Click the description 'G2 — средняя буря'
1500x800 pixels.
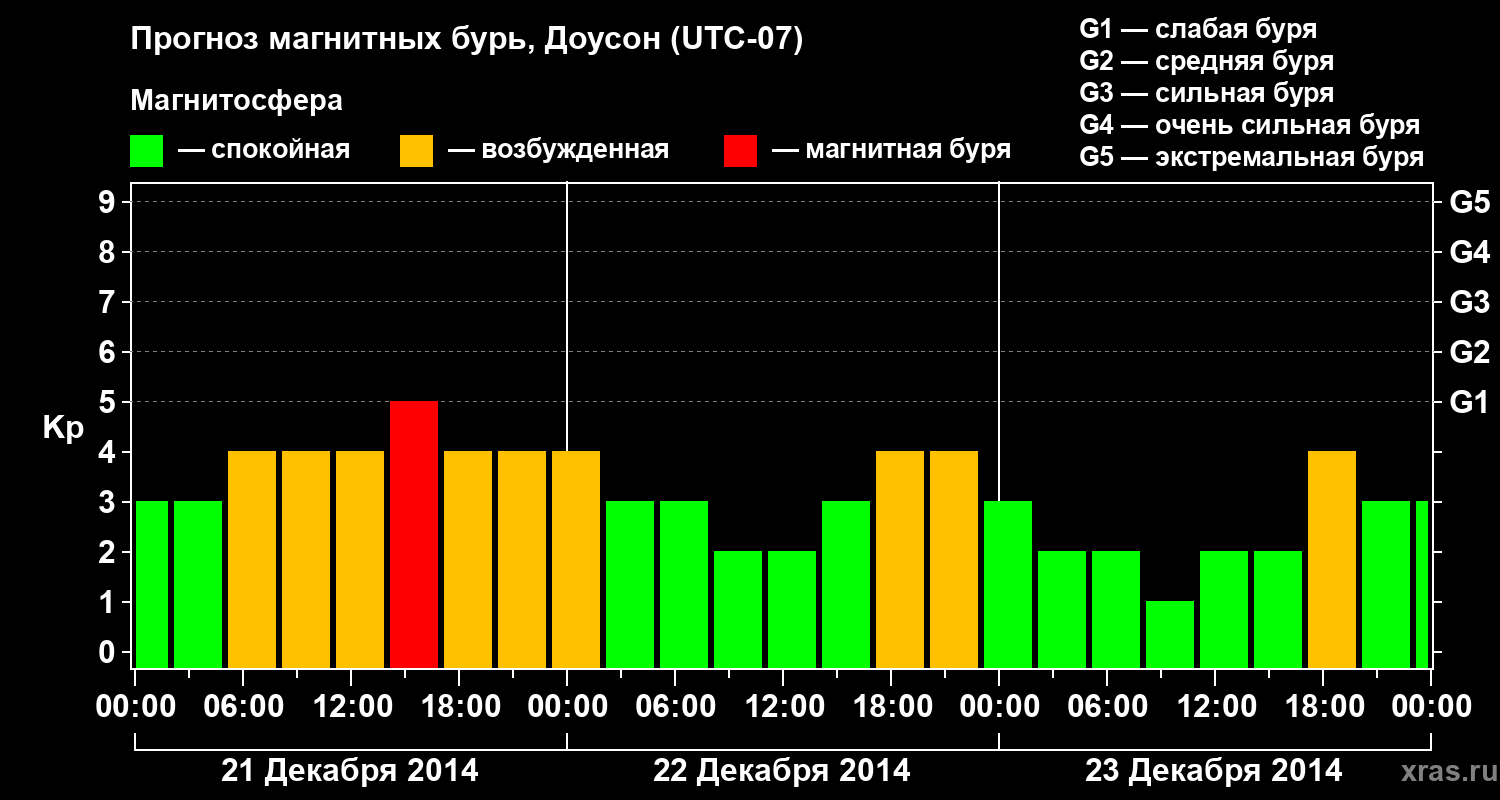pos(1207,61)
